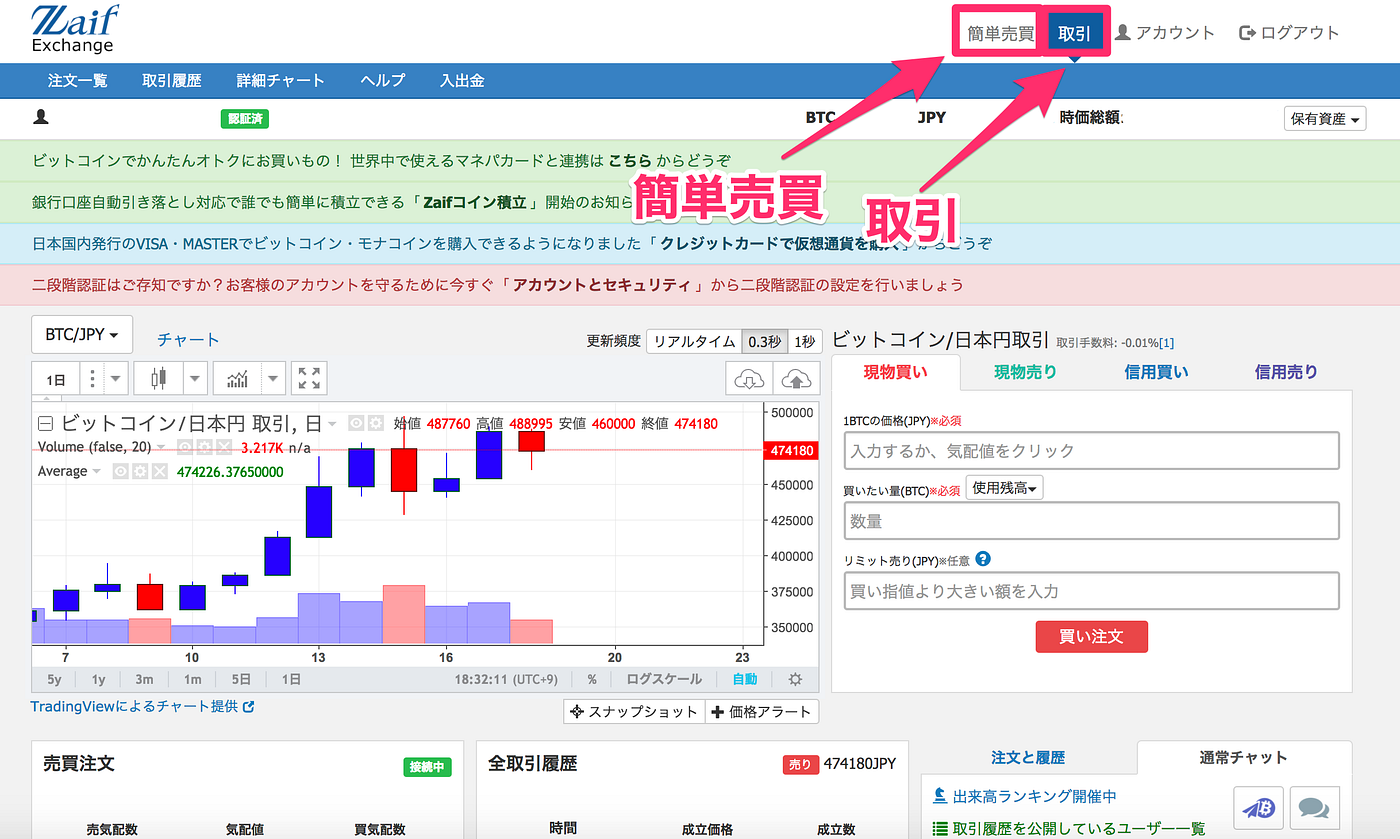
Task: Open 詳細チャート in the navigation bar
Action: (281, 81)
